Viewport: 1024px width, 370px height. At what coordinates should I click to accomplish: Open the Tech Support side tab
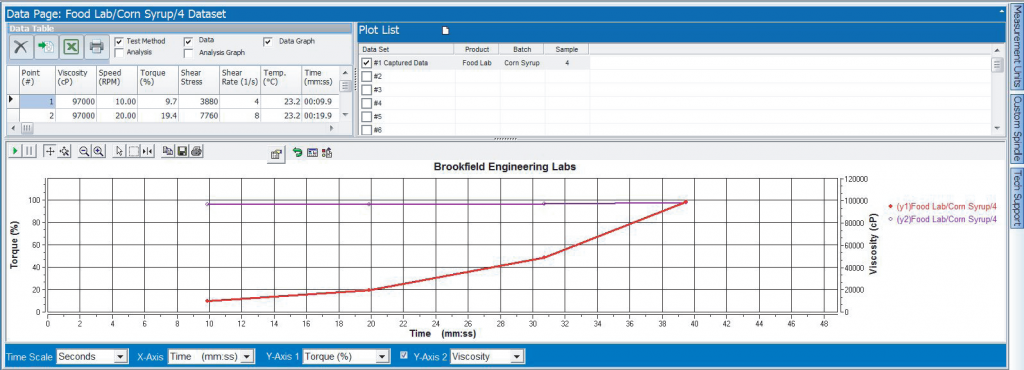(x=1016, y=198)
